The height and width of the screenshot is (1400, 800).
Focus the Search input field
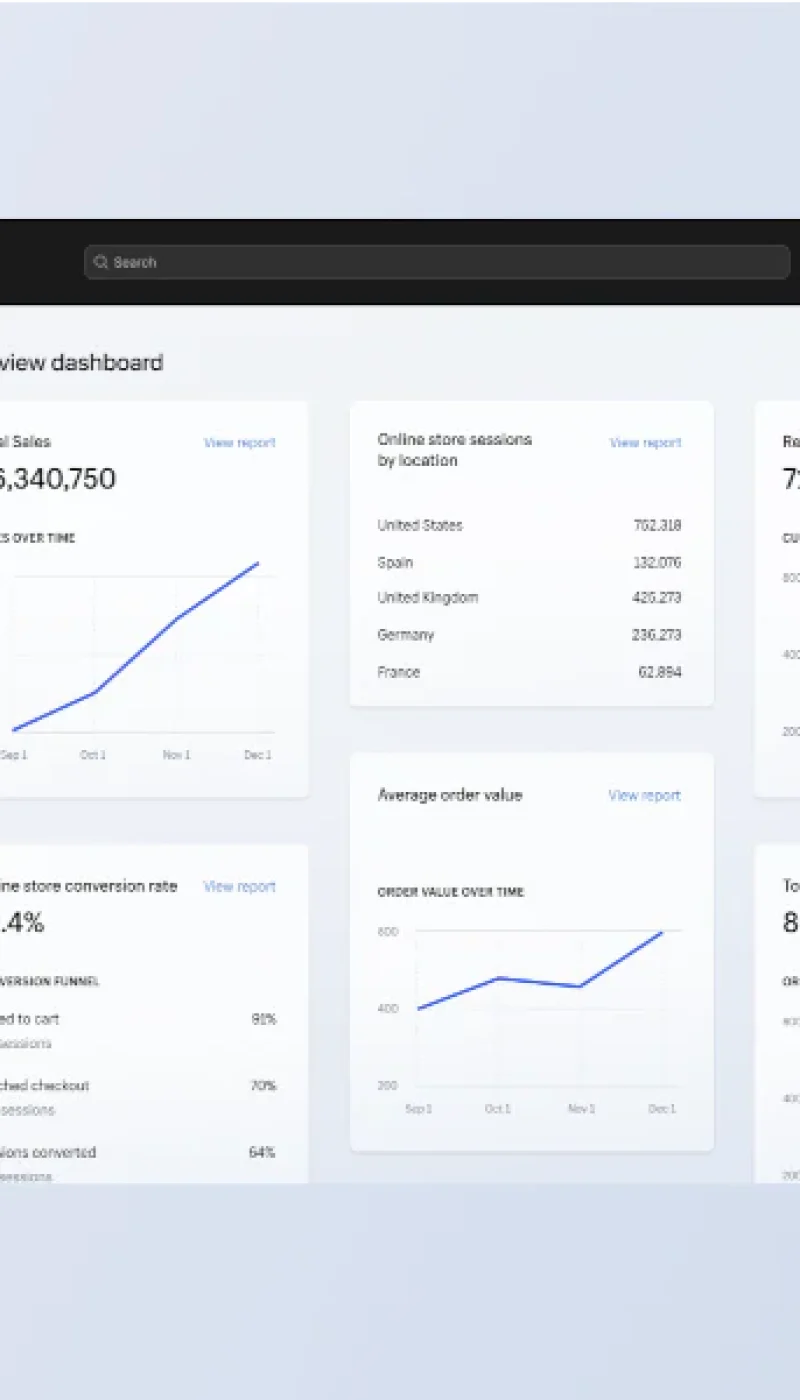coord(440,262)
